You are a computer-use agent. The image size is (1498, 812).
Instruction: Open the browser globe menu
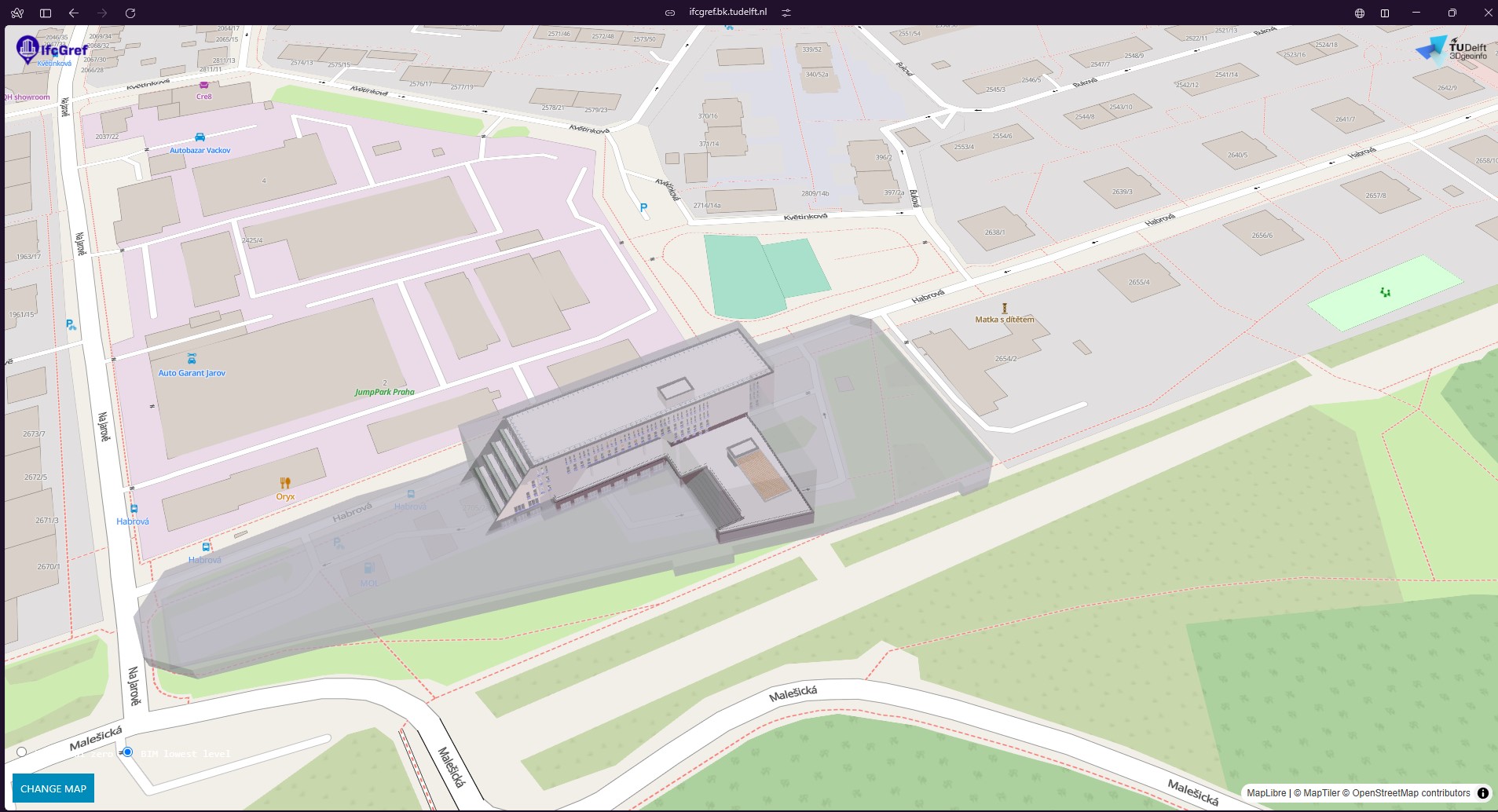click(1360, 13)
